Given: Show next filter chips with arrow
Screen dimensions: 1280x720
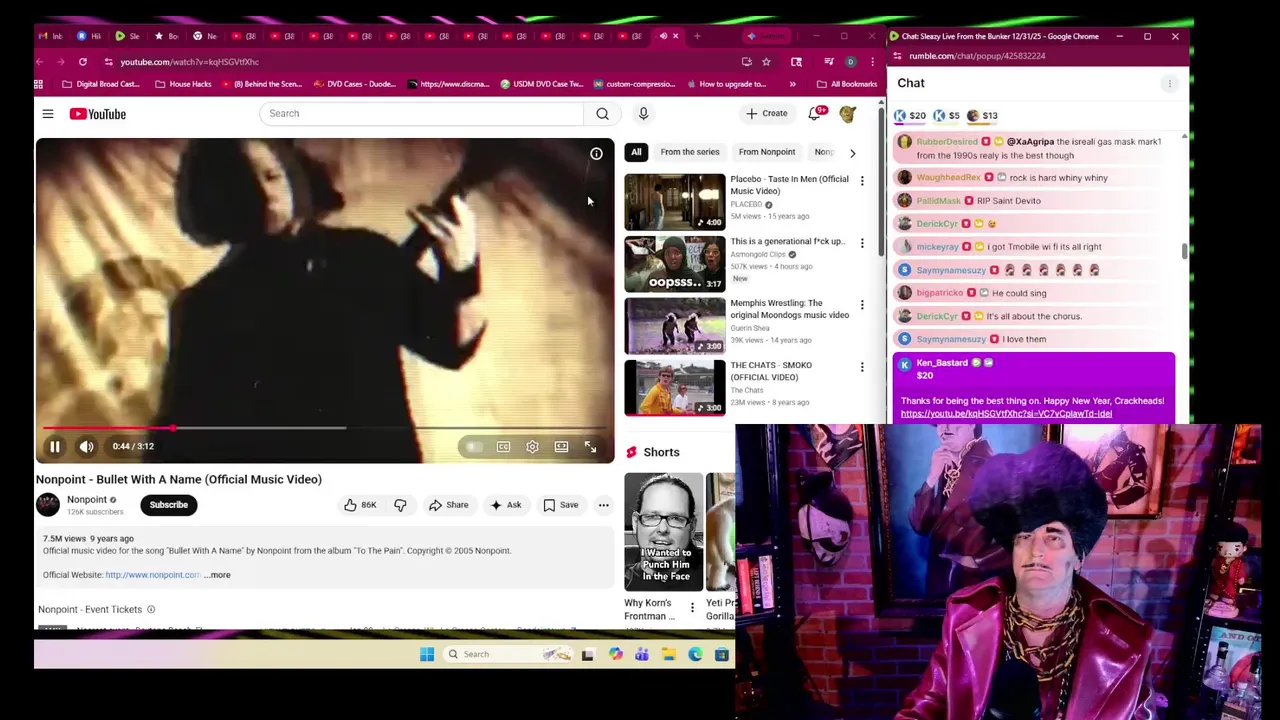Looking at the screenshot, I should click(x=852, y=153).
